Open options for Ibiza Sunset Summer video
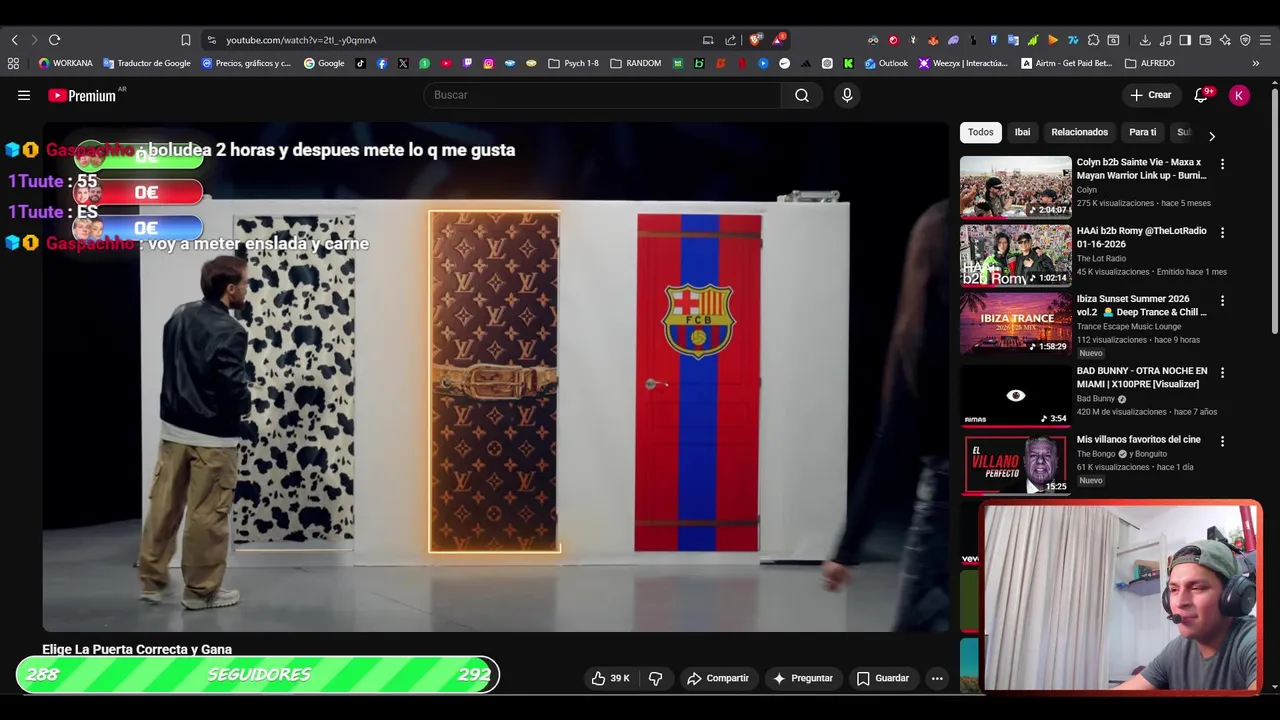1280x720 pixels. (x=1222, y=300)
